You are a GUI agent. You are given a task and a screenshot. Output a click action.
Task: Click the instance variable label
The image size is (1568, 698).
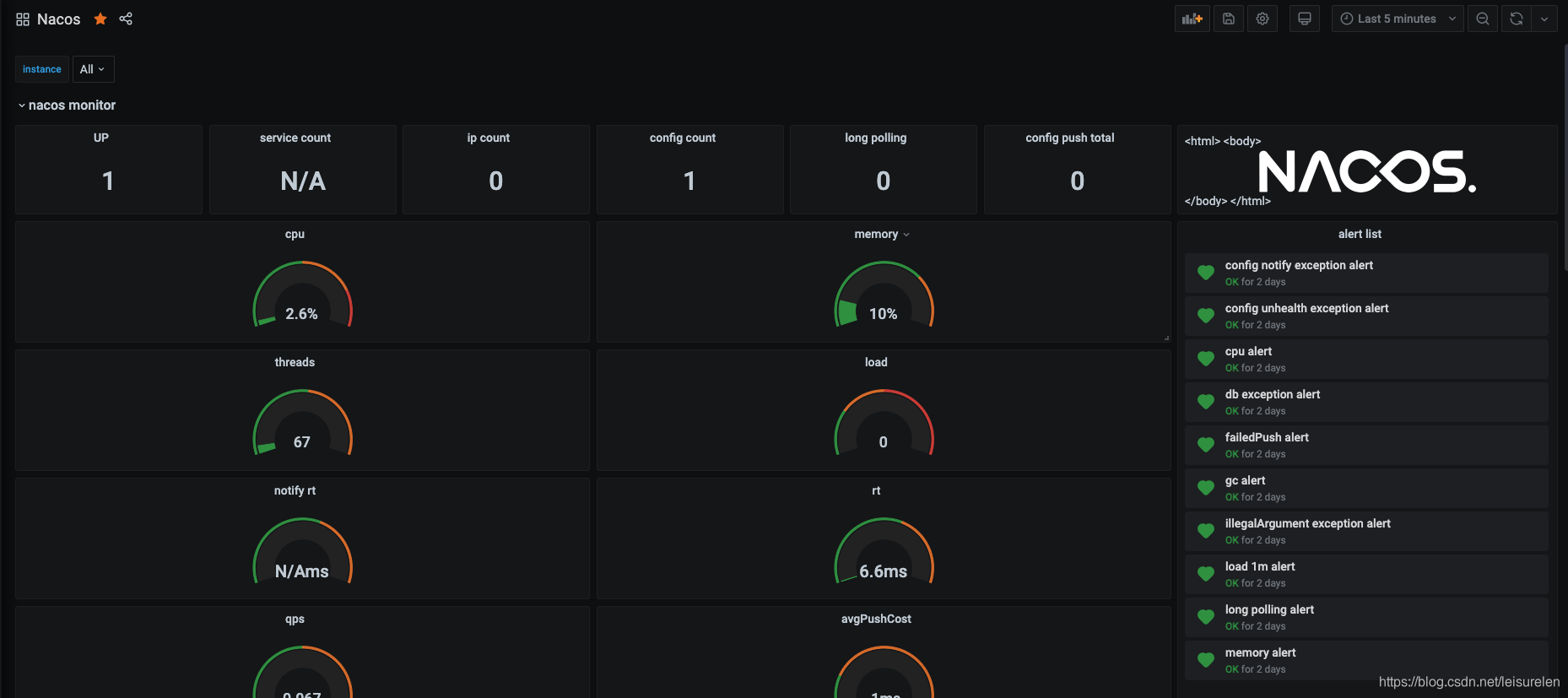click(42, 69)
